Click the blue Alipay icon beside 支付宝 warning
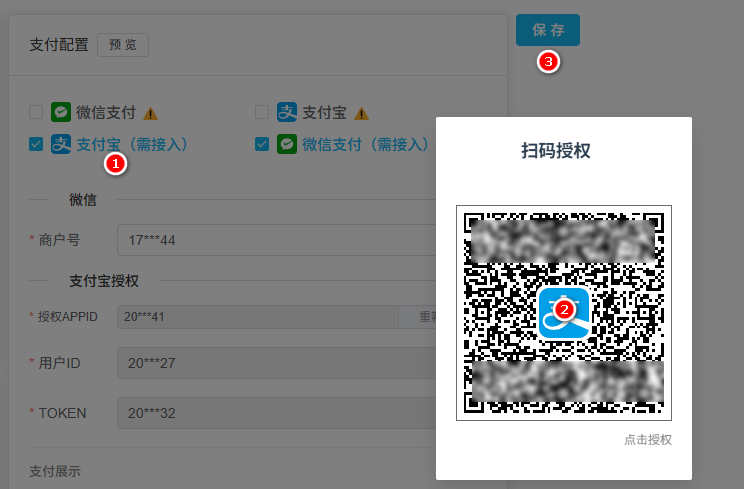 click(x=287, y=112)
